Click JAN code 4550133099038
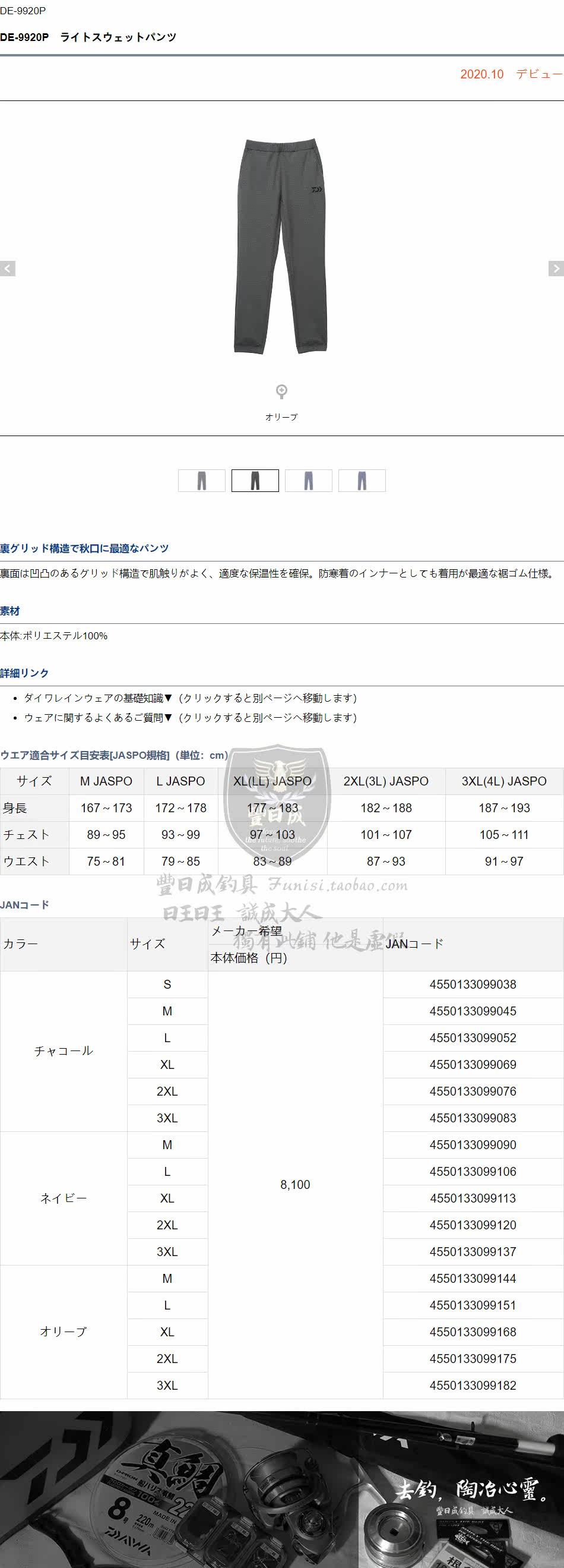The width and height of the screenshot is (564, 1568). 473,985
